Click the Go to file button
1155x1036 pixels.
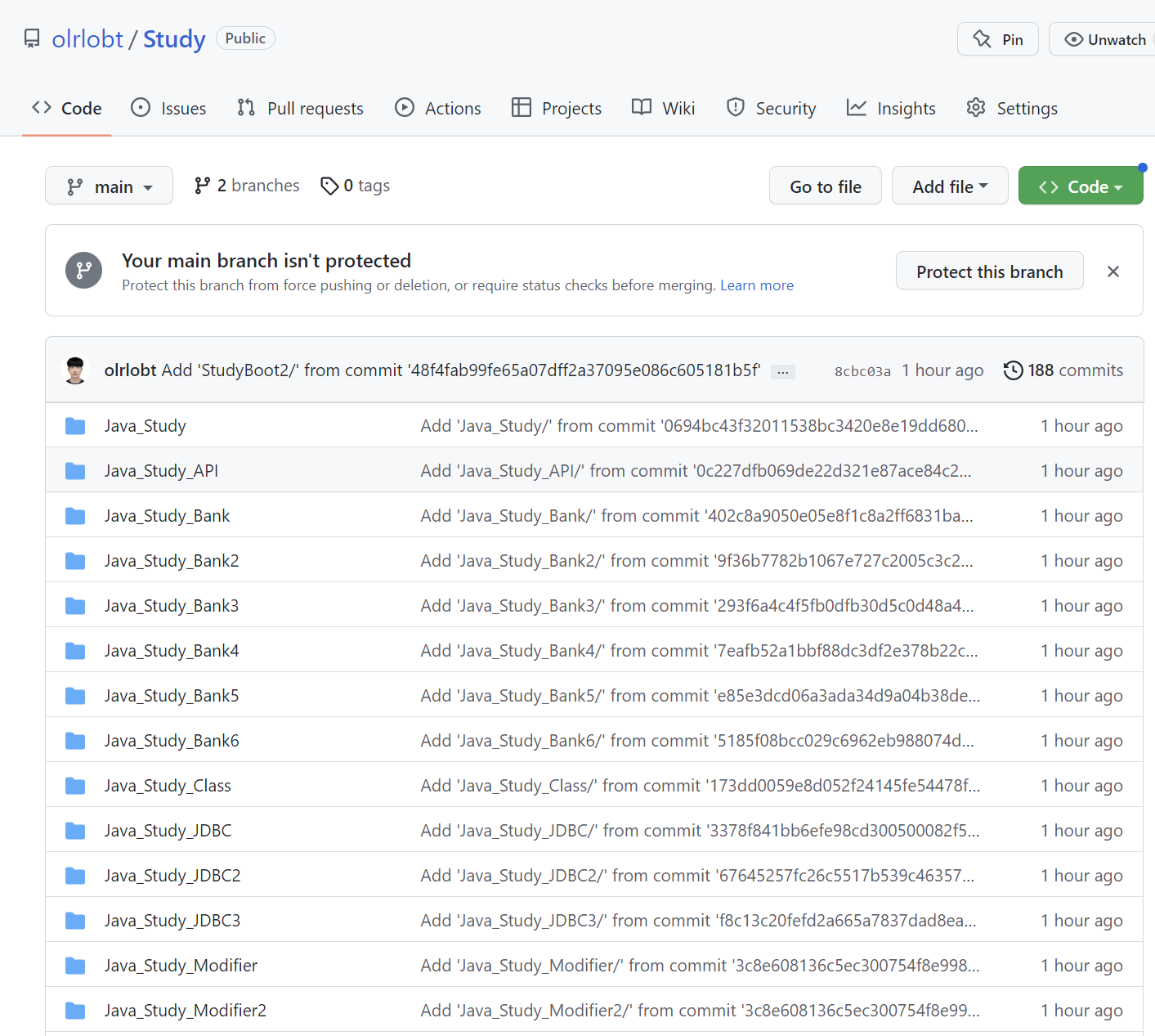pos(826,186)
